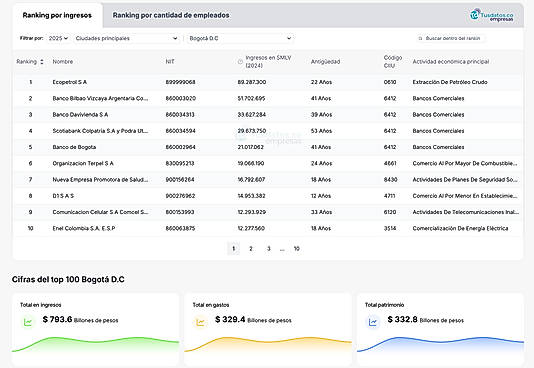Switch to Ranking por ingresos tab
This screenshot has width=534, height=368.
[57, 15]
